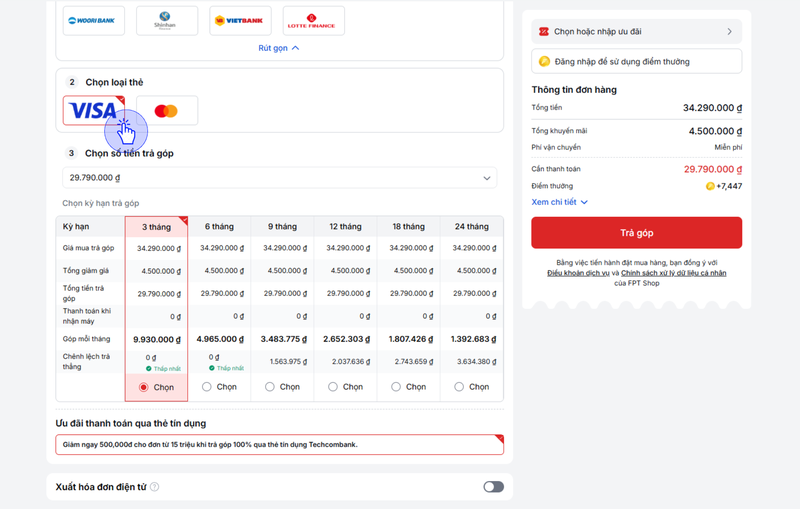Click the Góp mỗi tháng row label
Viewport: 800px width, 509px height.
(86, 339)
